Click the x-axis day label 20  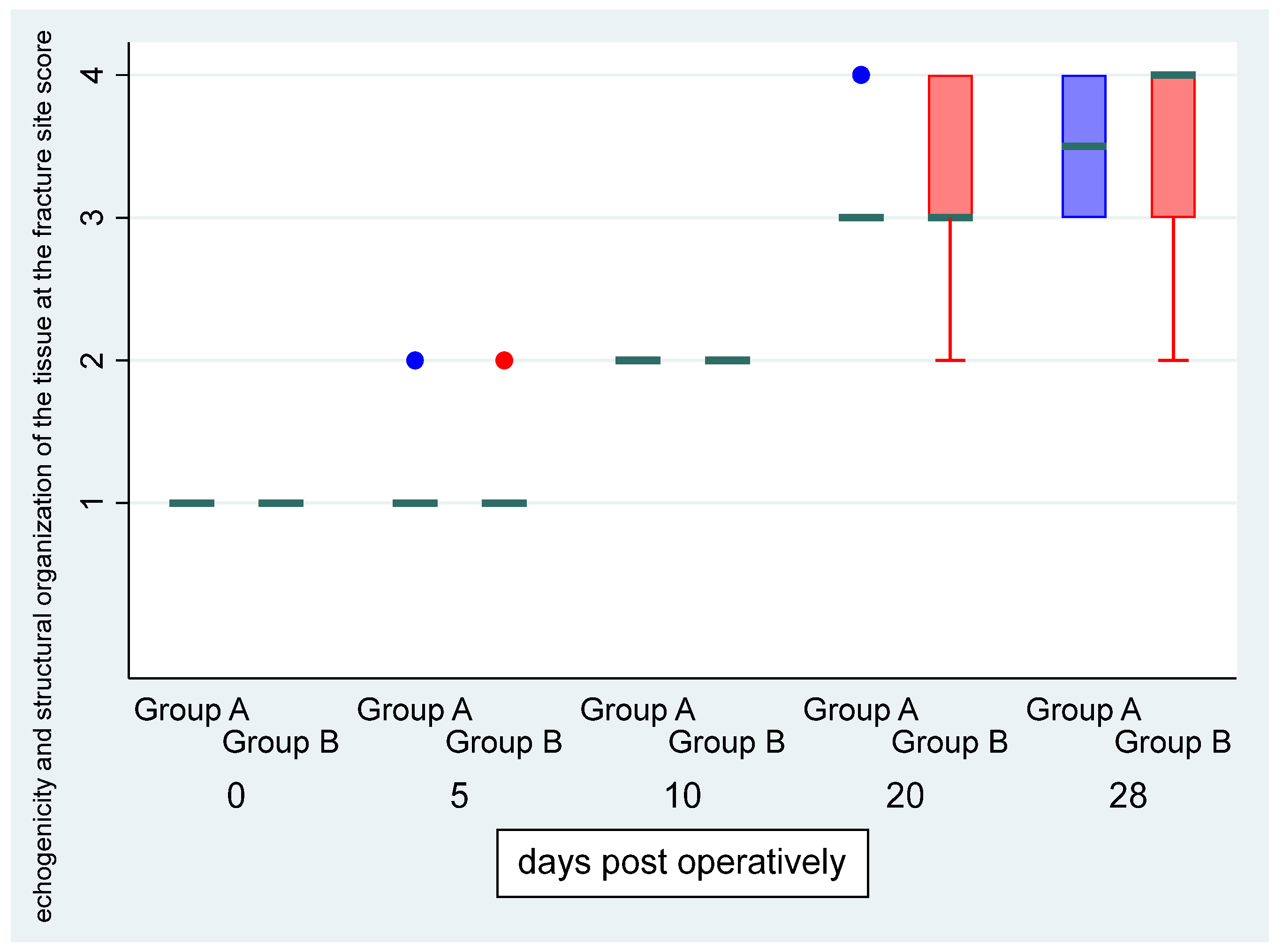[905, 796]
